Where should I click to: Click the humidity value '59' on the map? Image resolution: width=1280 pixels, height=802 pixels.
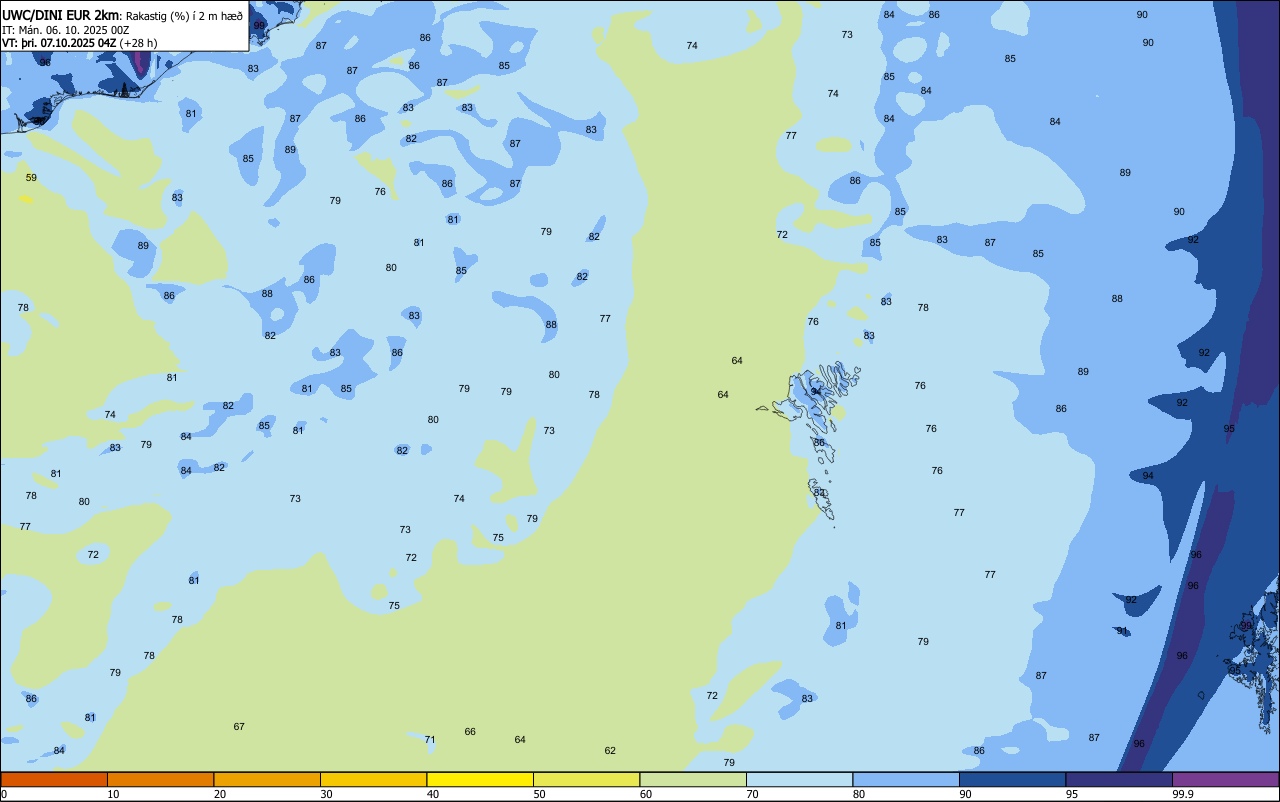31,178
